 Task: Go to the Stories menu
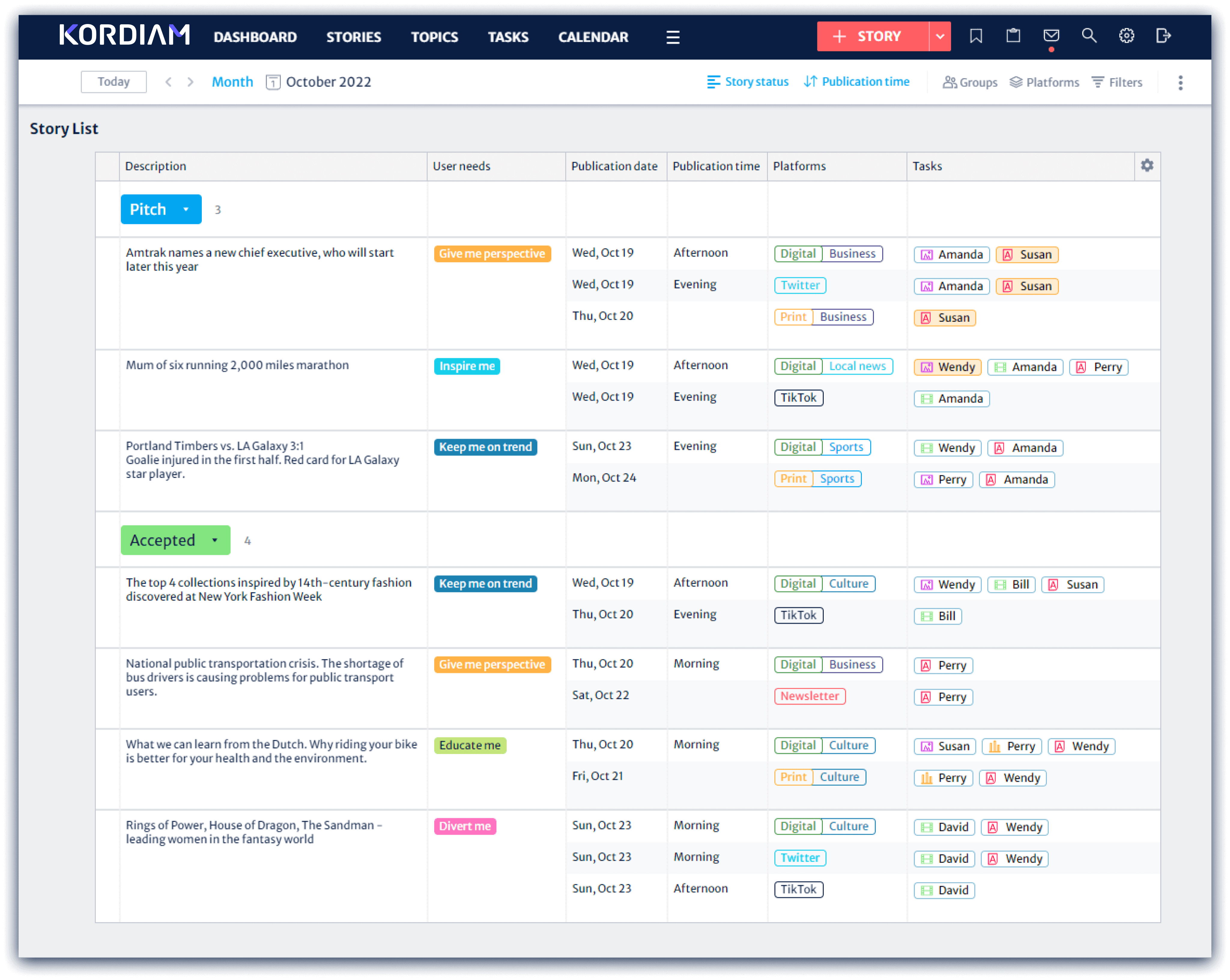(353, 37)
